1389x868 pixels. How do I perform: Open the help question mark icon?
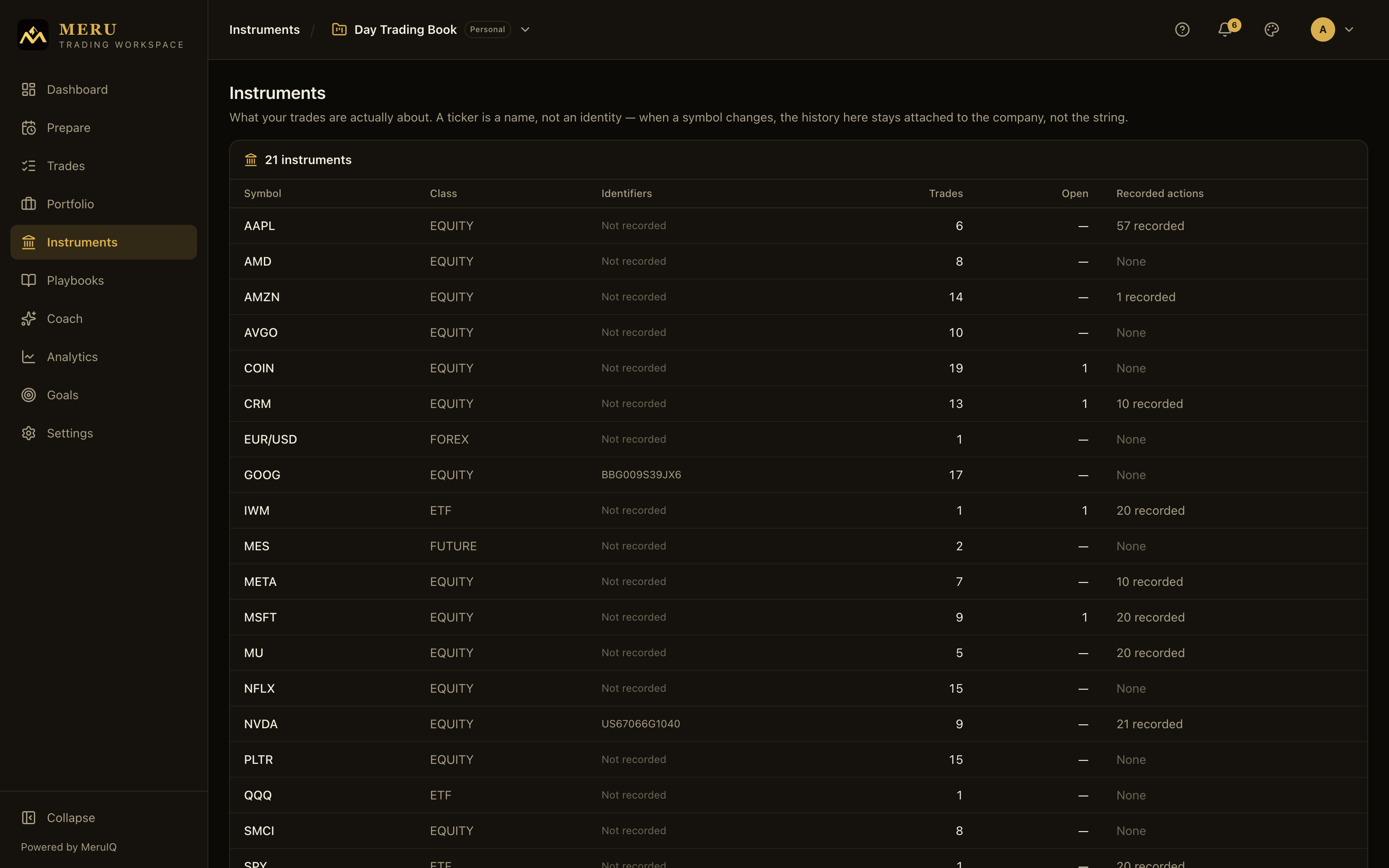(1182, 29)
